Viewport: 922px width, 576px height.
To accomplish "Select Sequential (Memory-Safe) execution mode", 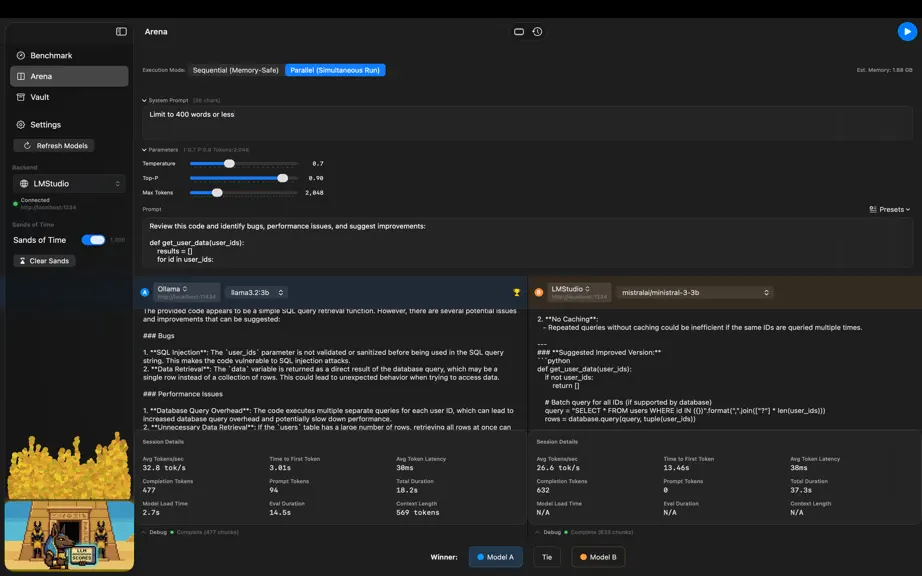I will [235, 70].
